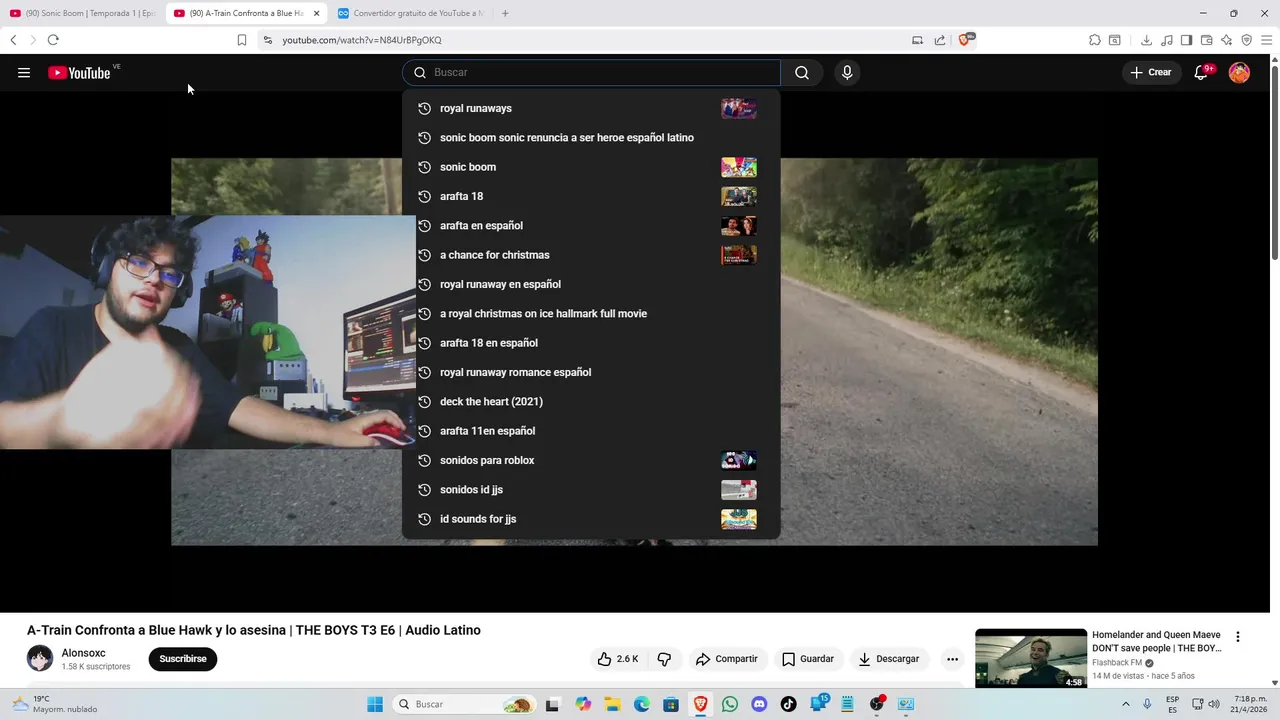Open Brave Leo AI sparkle icon
This screenshot has width=1280, height=720.
pos(1226,40)
